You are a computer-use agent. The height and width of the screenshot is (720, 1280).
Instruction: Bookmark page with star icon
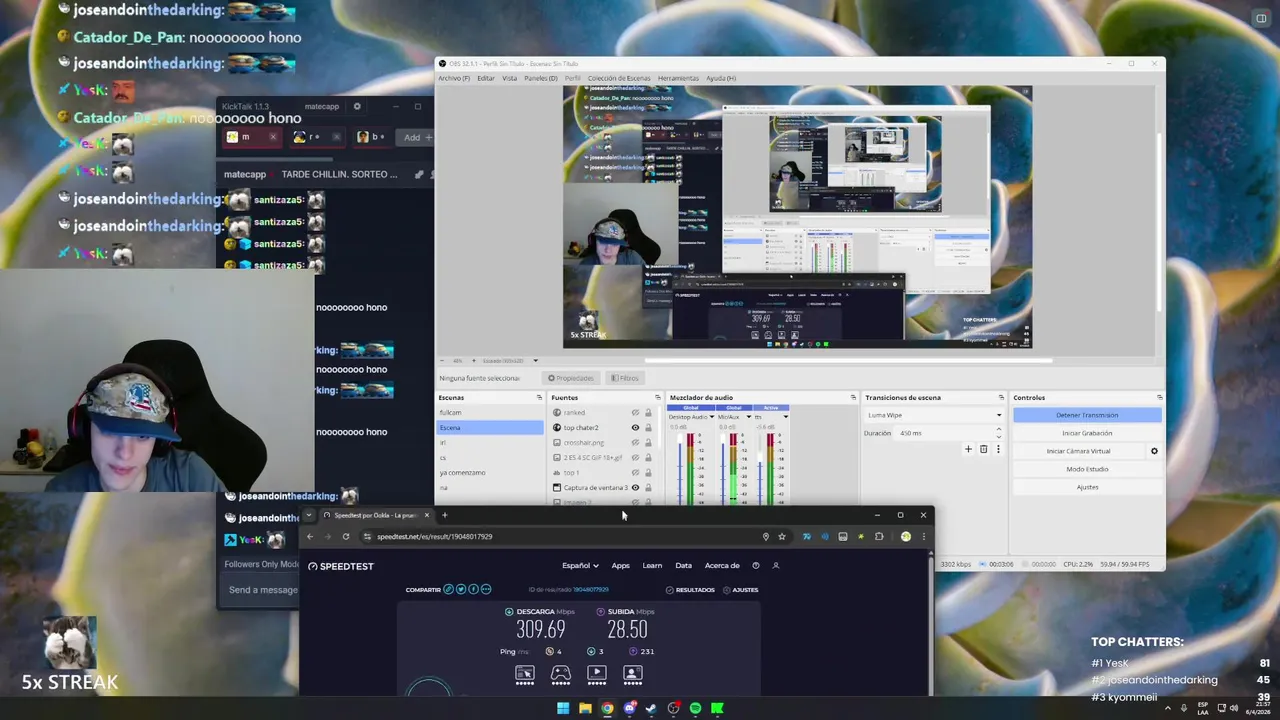click(x=782, y=537)
